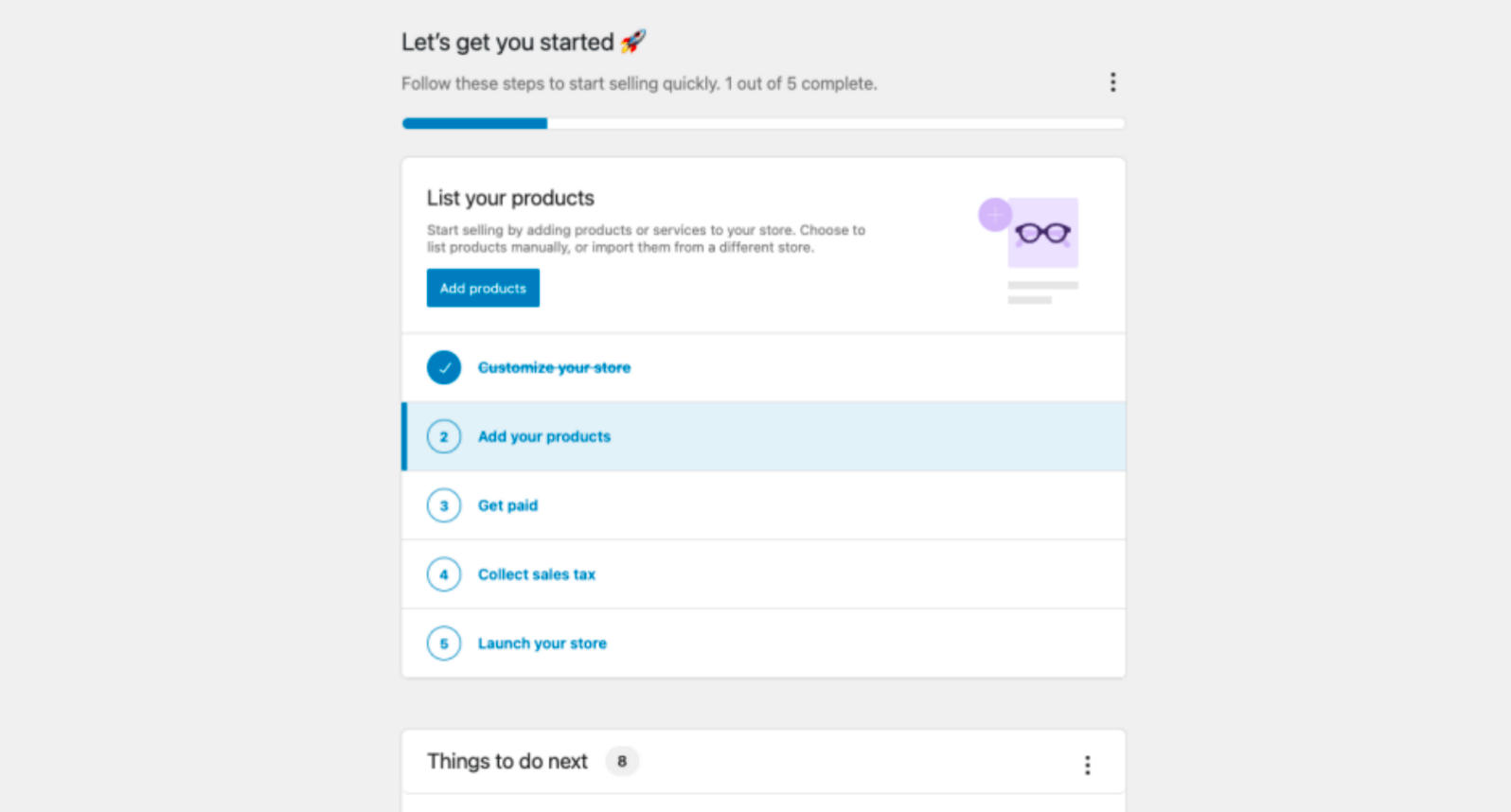Click the step 3 number circle
Image resolution: width=1511 pixels, height=812 pixels.
(444, 505)
